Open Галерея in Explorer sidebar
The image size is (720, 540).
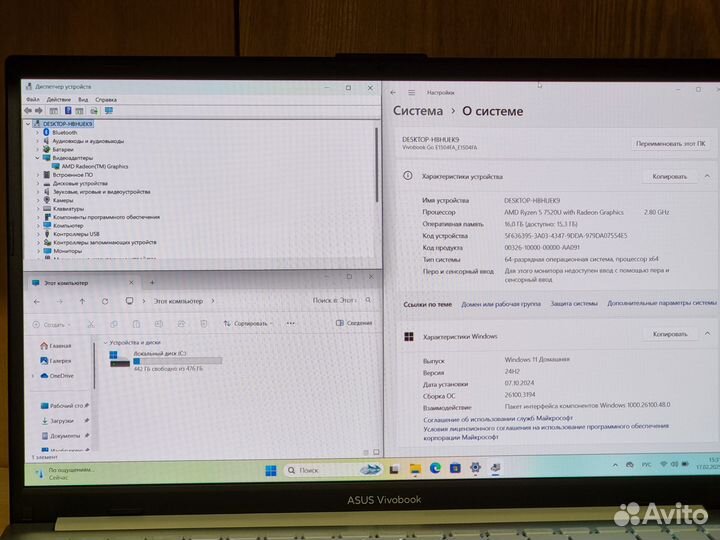point(56,360)
